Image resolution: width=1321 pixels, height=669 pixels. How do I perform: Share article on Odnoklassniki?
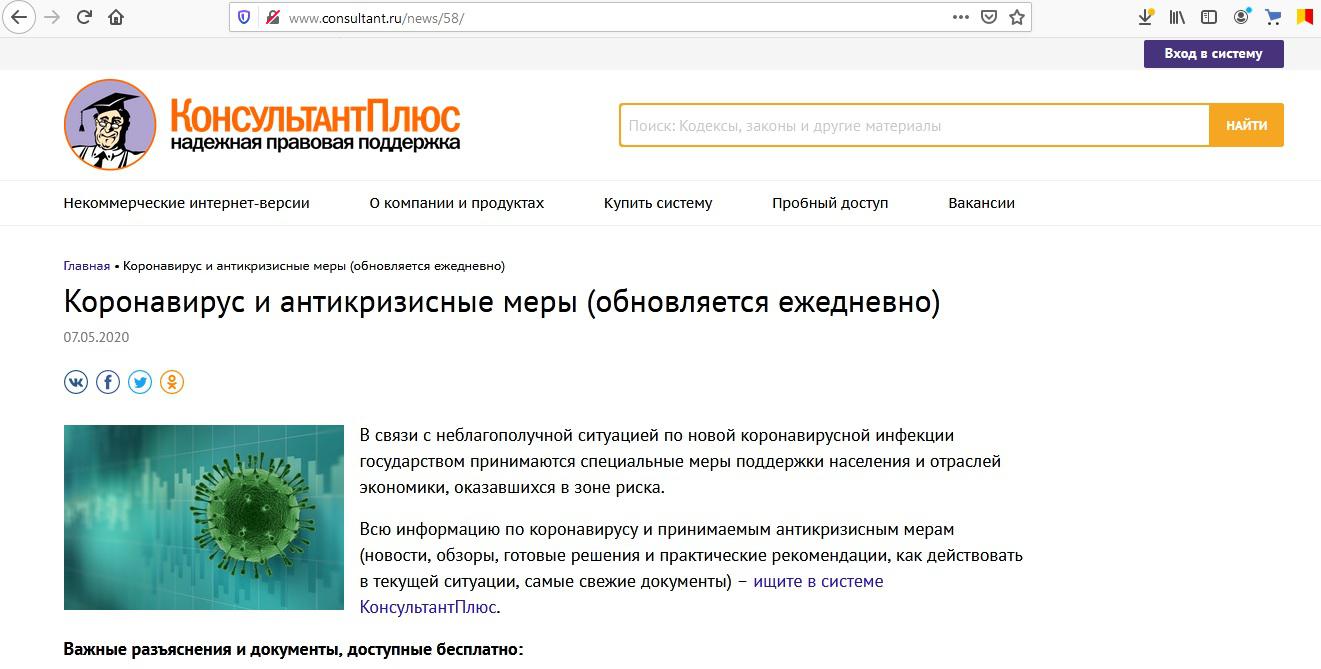pos(172,382)
